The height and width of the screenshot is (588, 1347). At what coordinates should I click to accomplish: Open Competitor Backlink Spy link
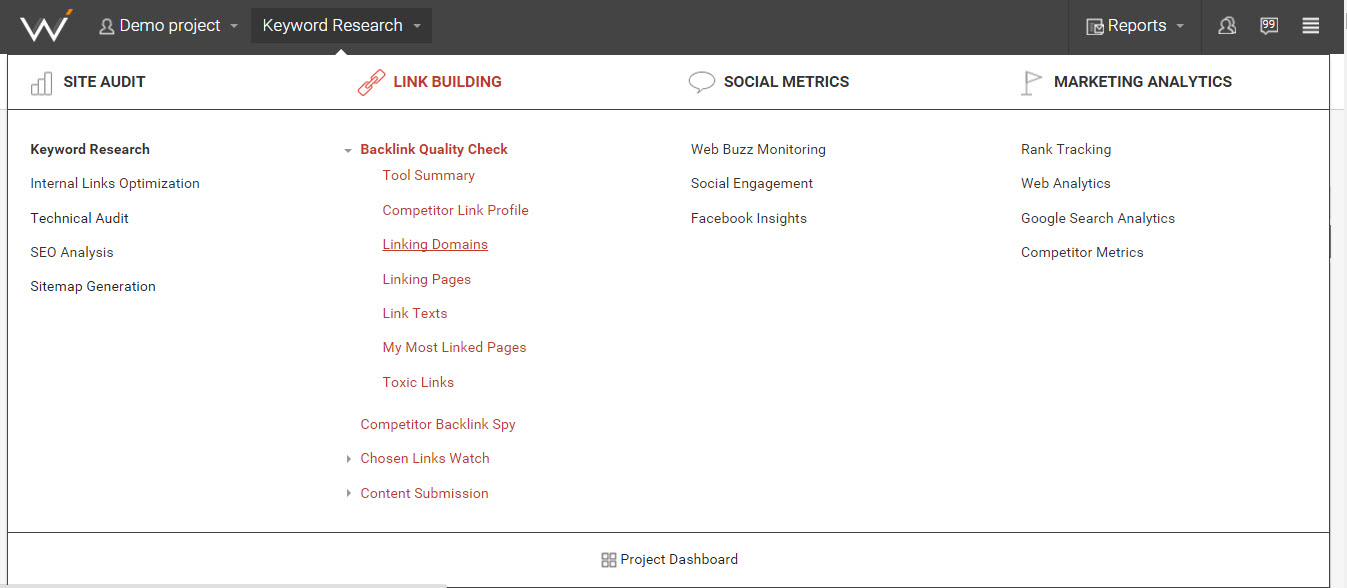438,424
